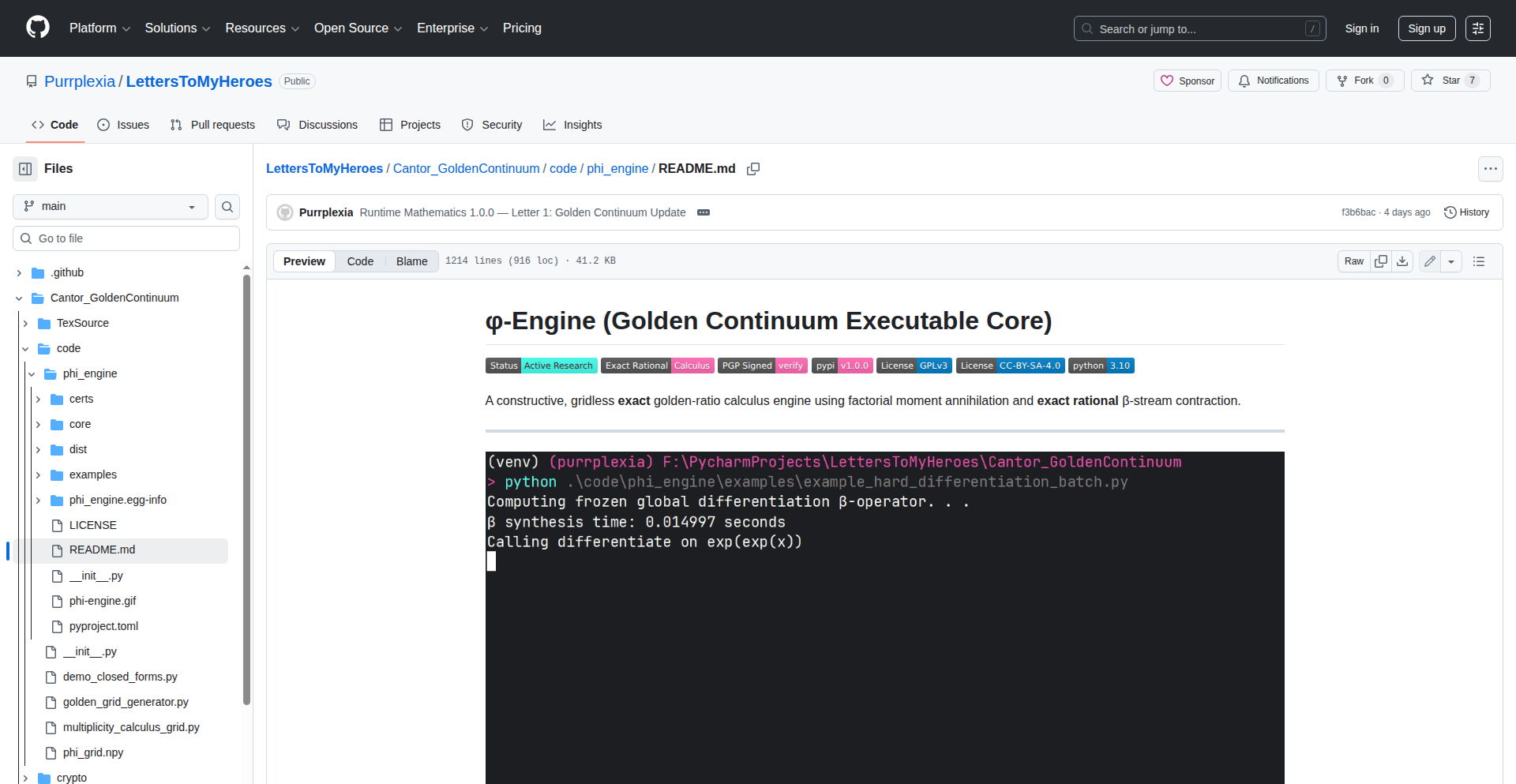This screenshot has height=784, width=1516.
Task: Expand the commit message ellipsis
Action: (x=704, y=212)
